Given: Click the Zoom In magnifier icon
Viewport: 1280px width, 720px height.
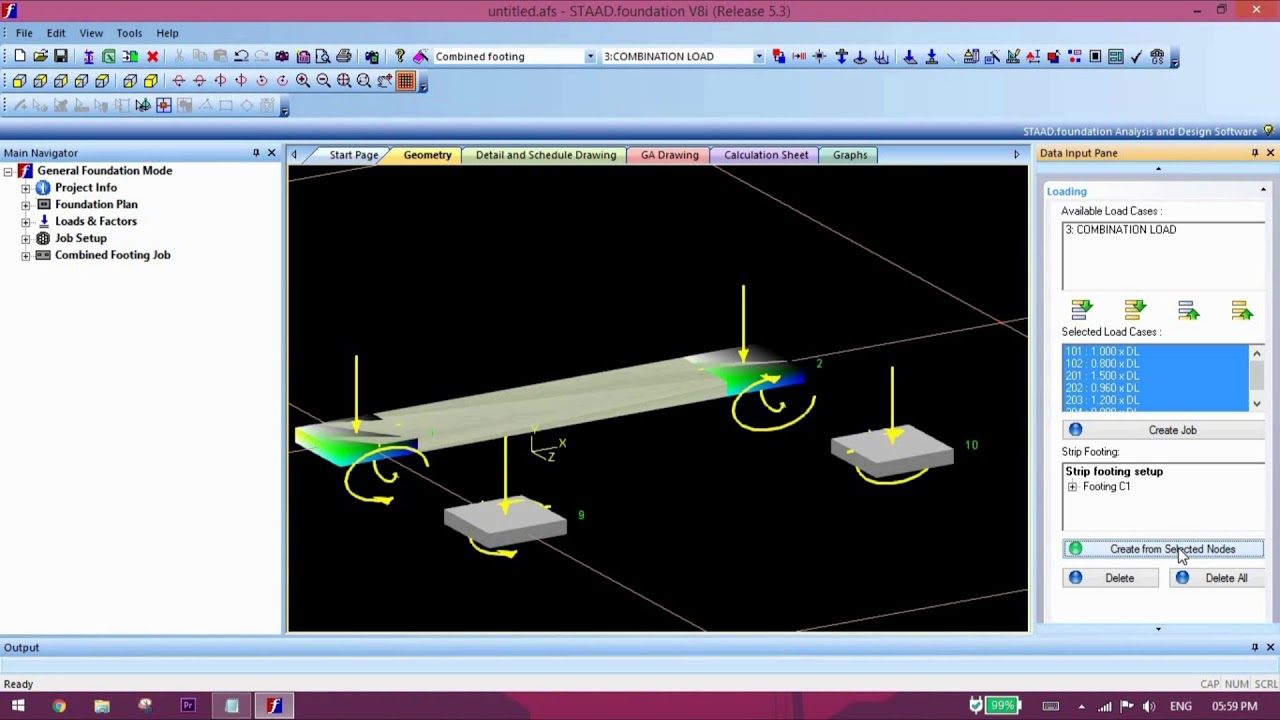Looking at the screenshot, I should tap(303, 81).
